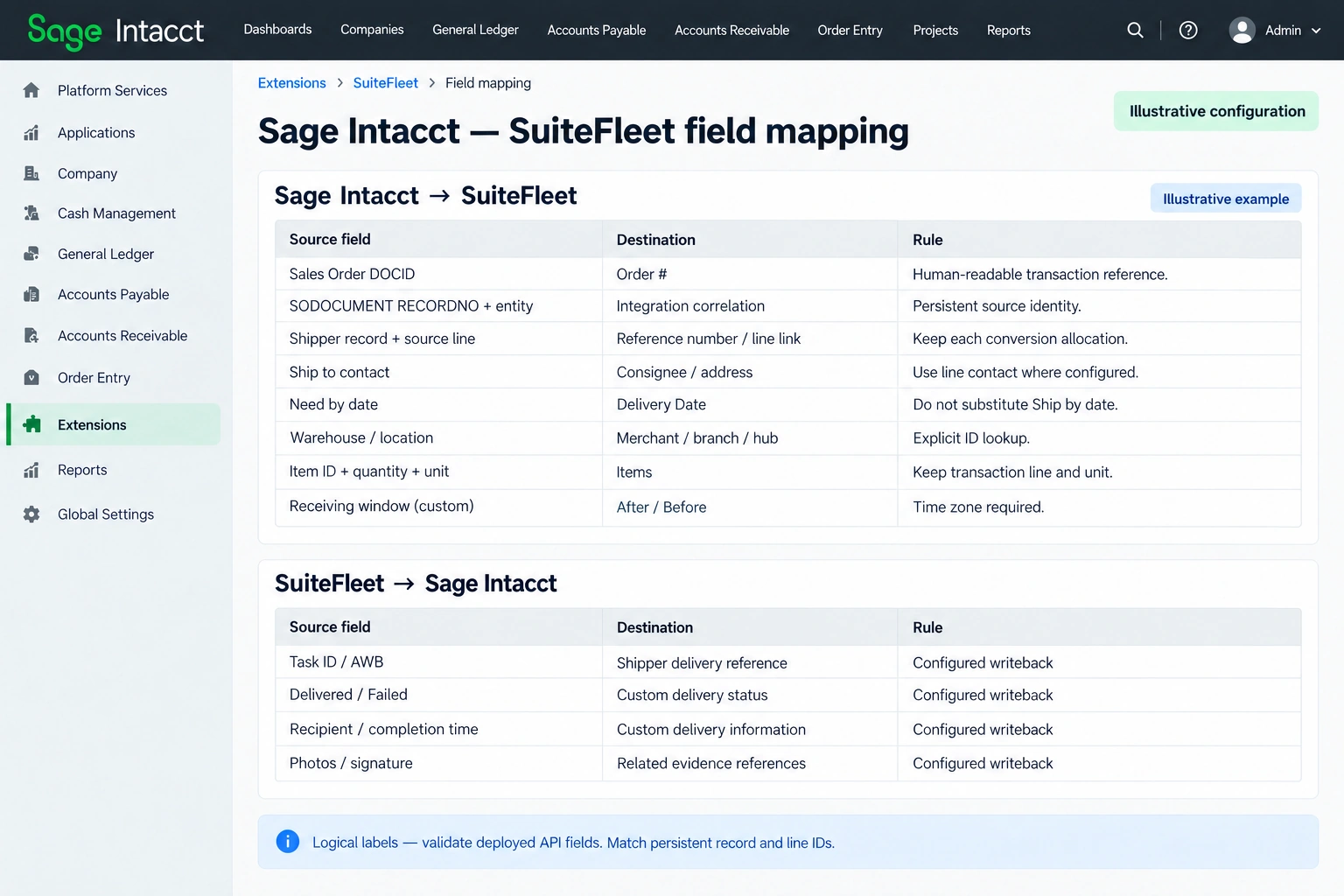Open the Projects top menu
Screen dimensions: 1344x896
pos(935,30)
